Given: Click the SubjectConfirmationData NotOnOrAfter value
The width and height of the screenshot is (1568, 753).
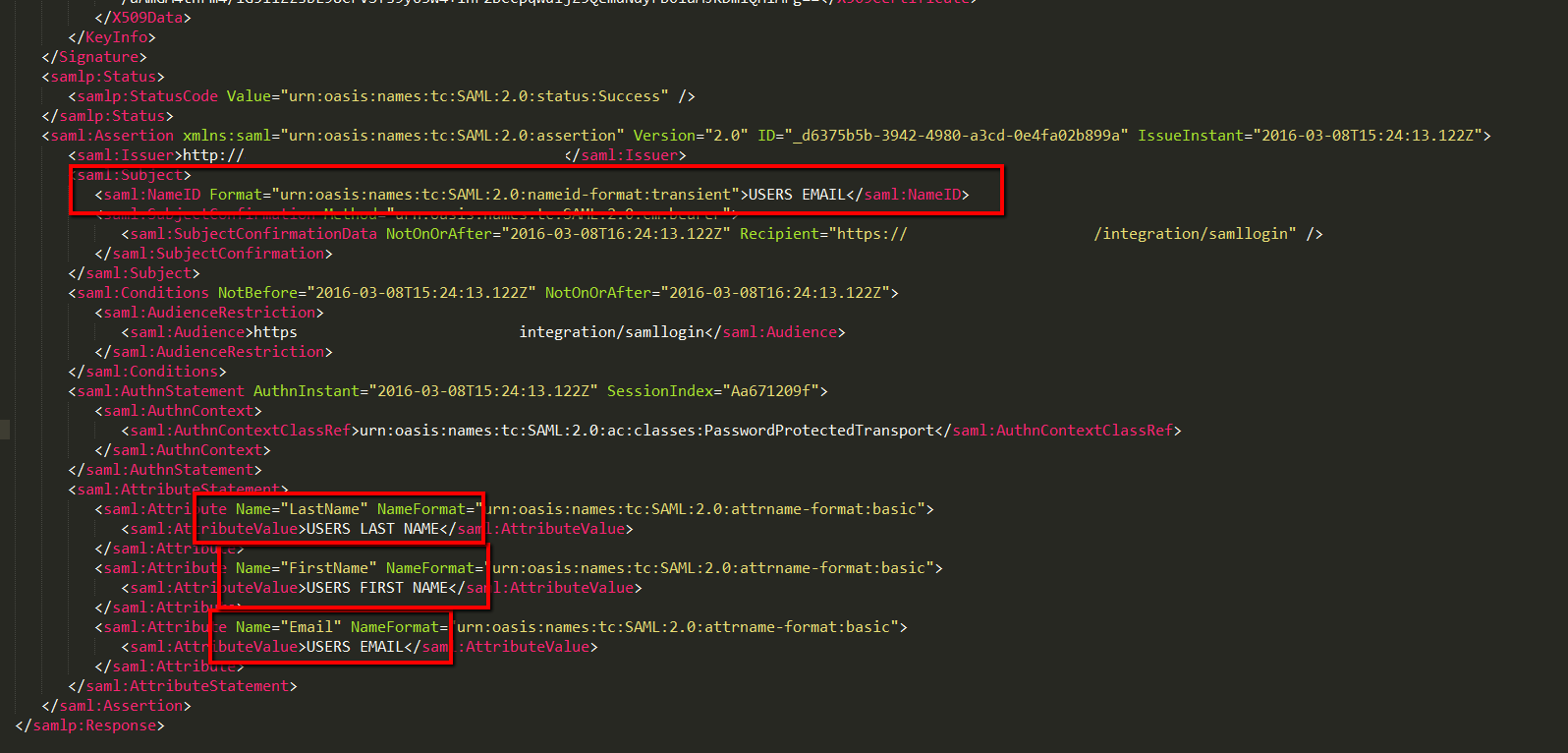Looking at the screenshot, I should (x=616, y=234).
